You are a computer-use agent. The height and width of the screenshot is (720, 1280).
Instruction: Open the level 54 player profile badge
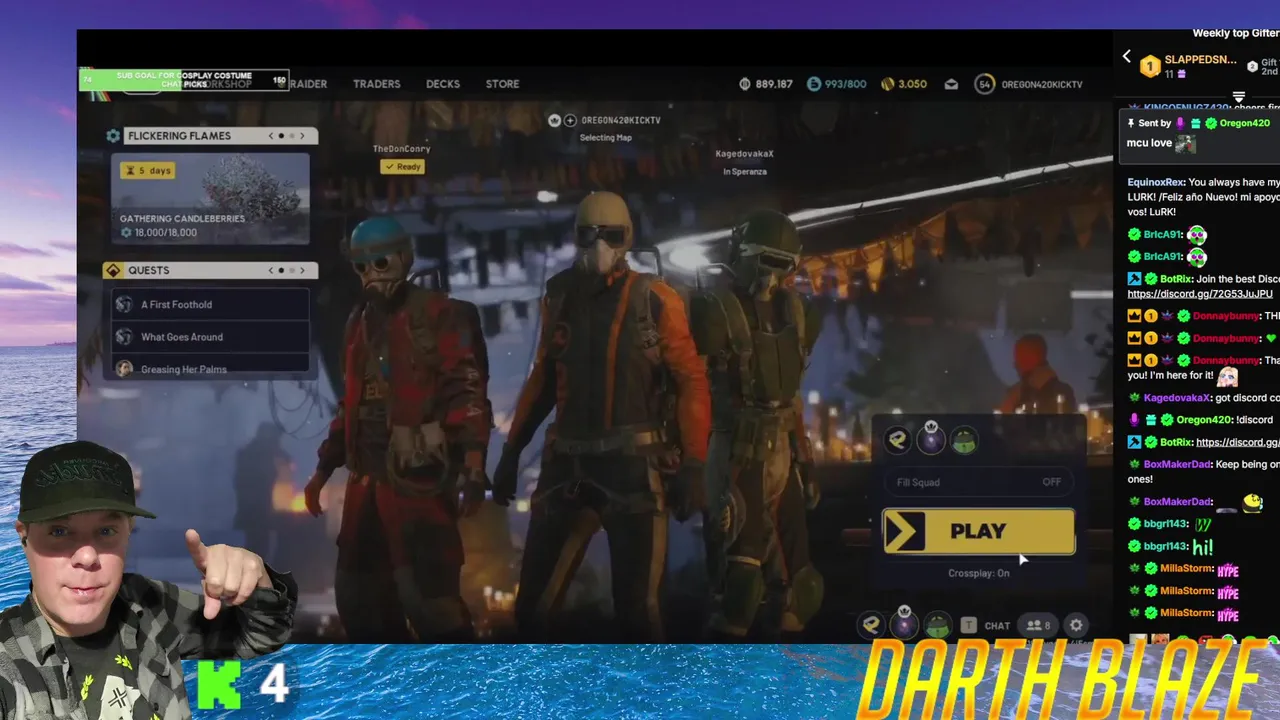(x=985, y=84)
